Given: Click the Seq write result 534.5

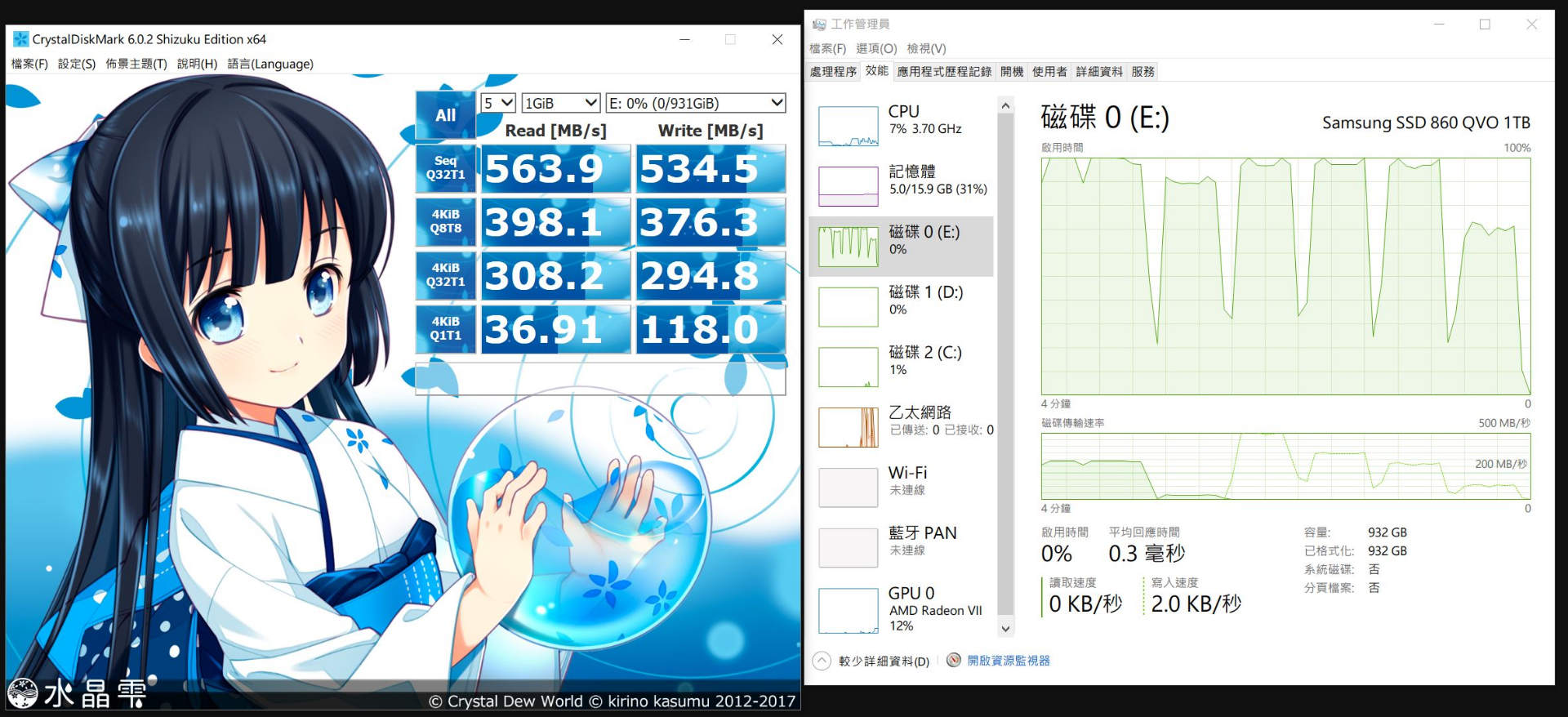Looking at the screenshot, I should coord(711,168).
